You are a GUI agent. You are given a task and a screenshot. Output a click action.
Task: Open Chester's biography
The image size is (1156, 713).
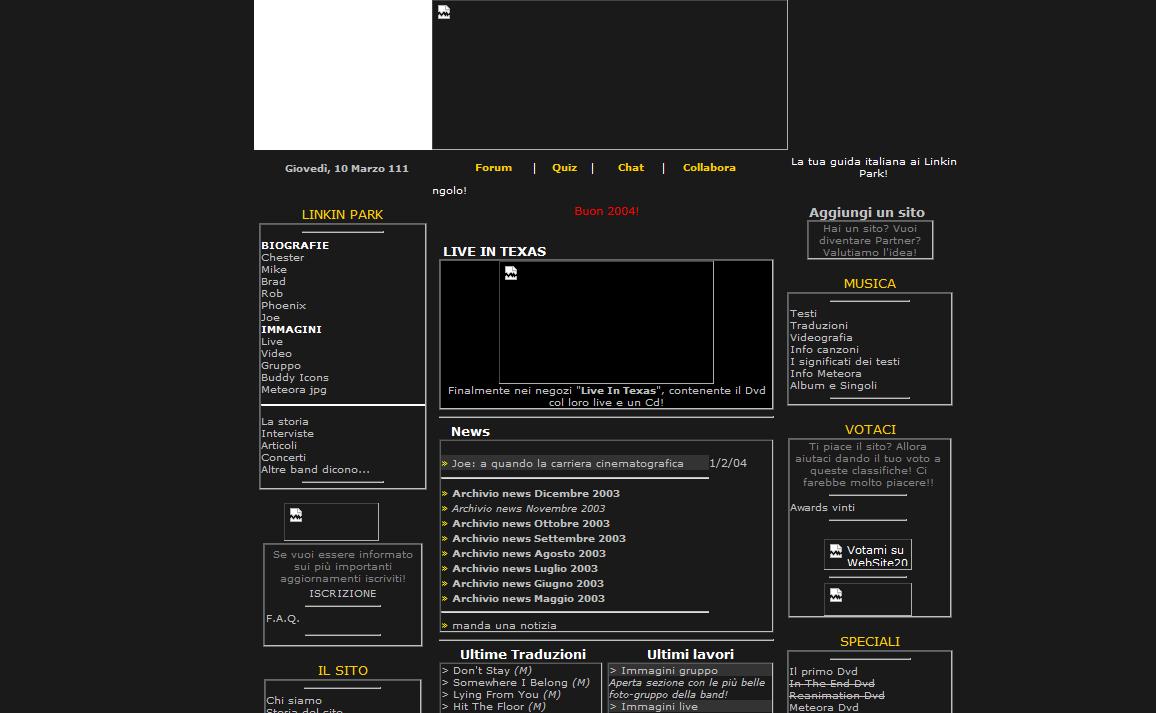pos(283,258)
